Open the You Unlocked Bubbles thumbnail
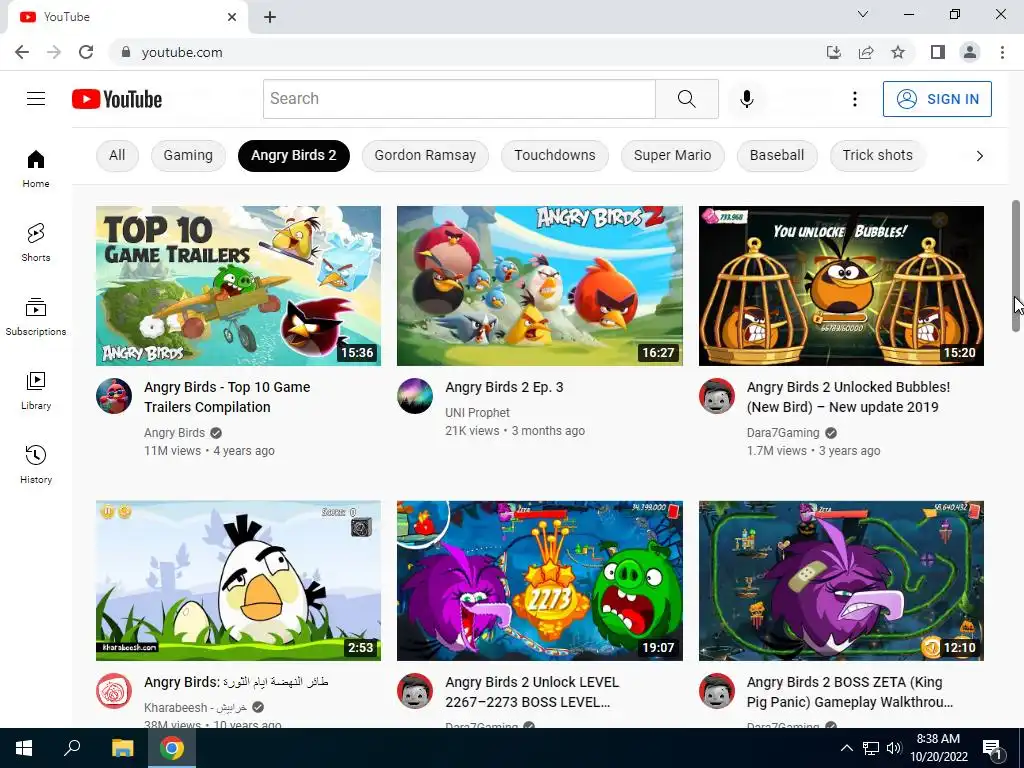The image size is (1024, 768). click(841, 286)
